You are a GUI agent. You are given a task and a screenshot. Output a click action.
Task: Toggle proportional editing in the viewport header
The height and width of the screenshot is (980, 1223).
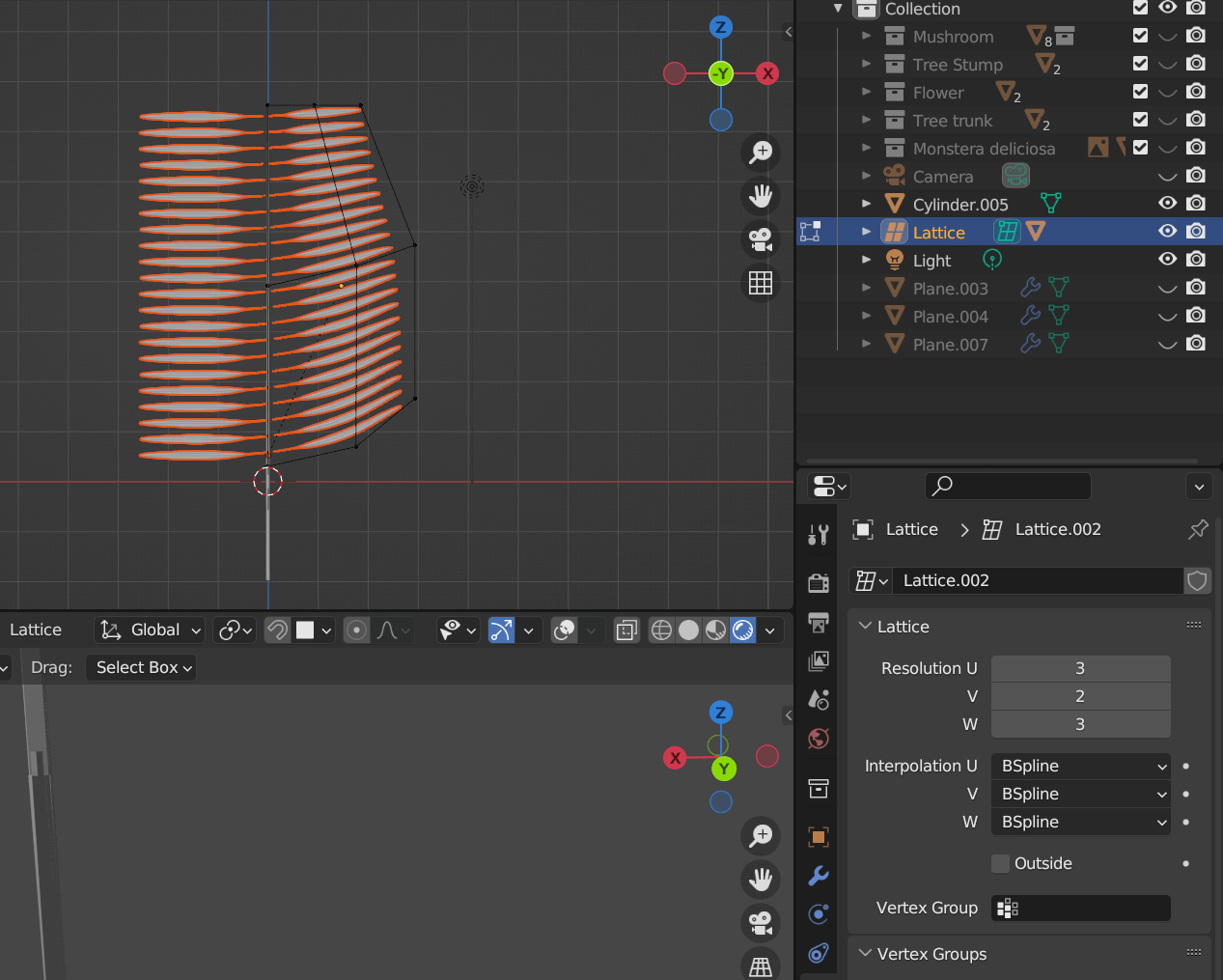tap(356, 630)
